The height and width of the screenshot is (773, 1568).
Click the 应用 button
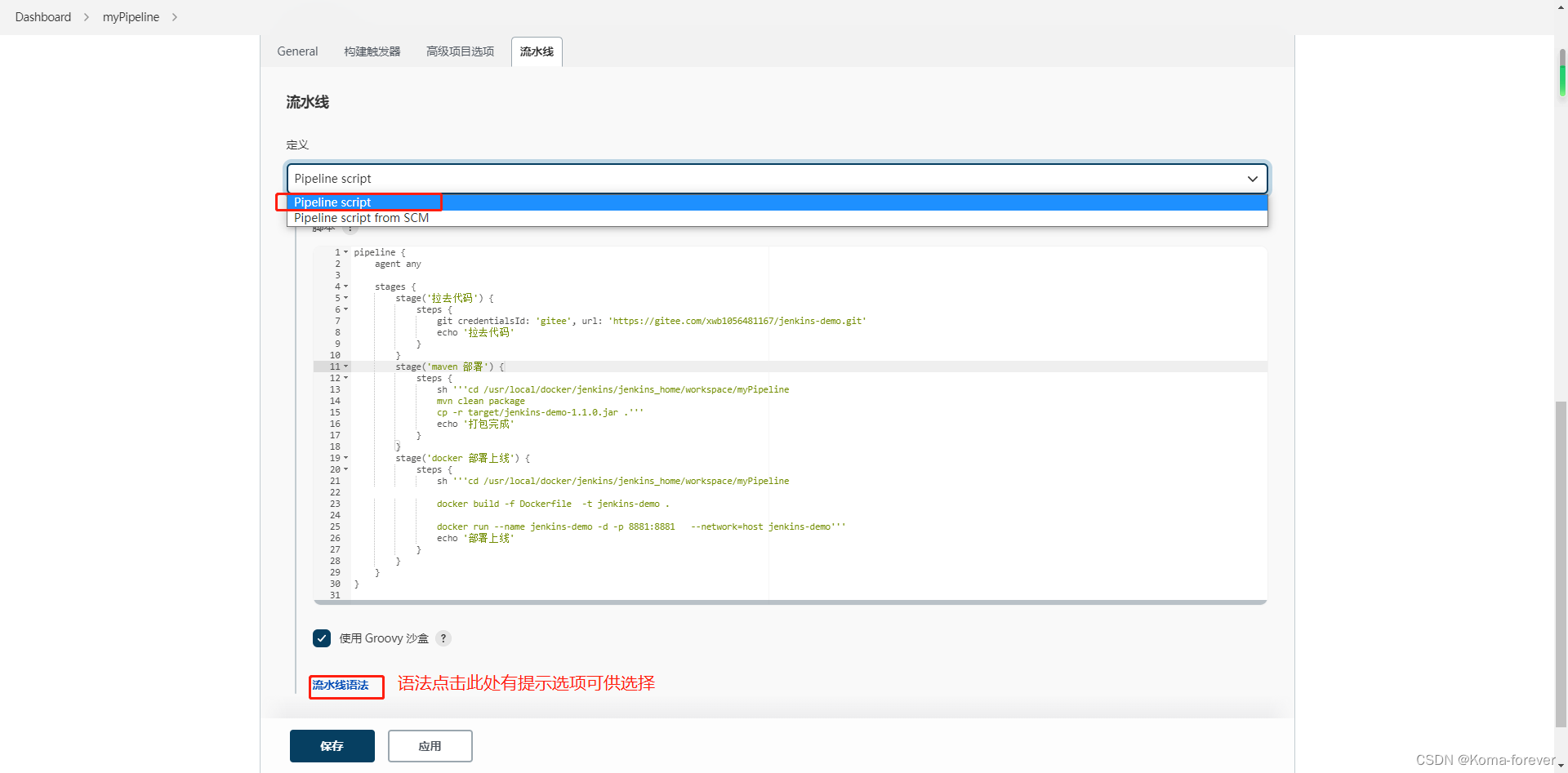tap(430, 746)
